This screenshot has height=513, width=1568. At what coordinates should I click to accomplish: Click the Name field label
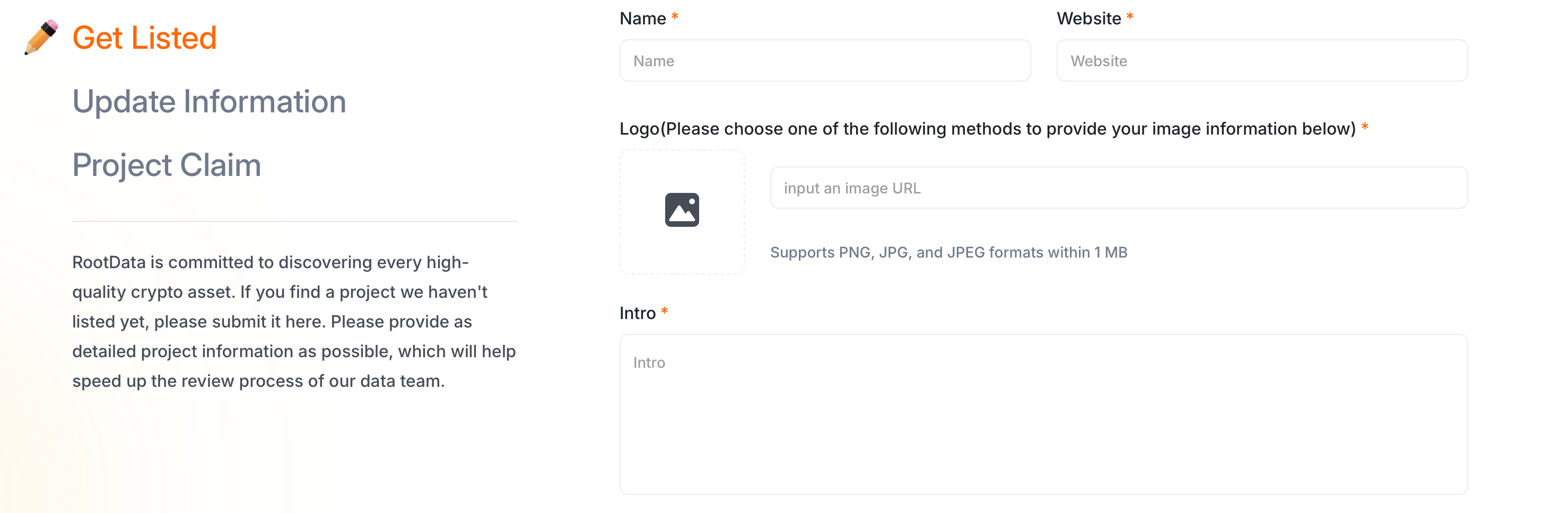click(642, 19)
